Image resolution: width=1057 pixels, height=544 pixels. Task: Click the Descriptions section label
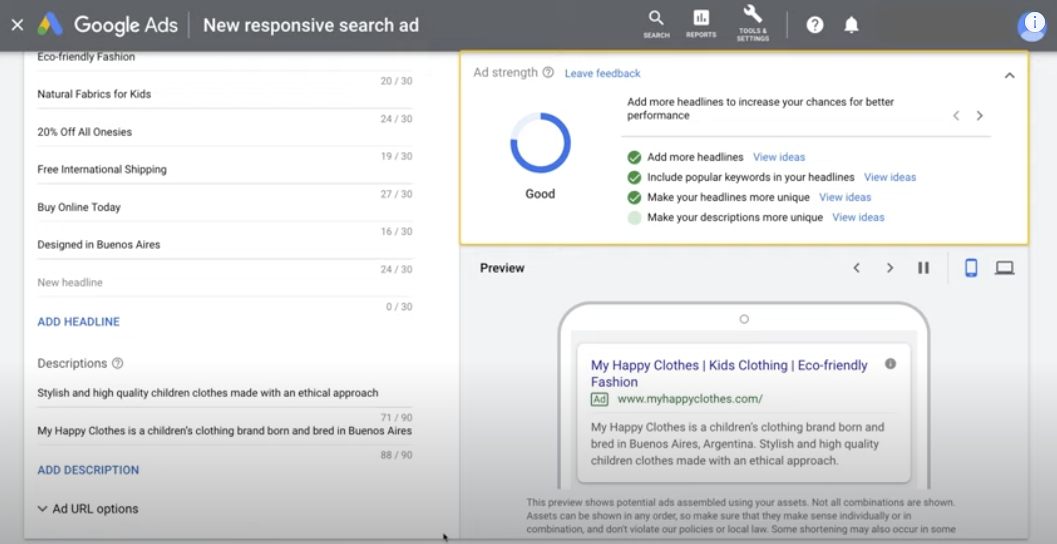(x=72, y=363)
